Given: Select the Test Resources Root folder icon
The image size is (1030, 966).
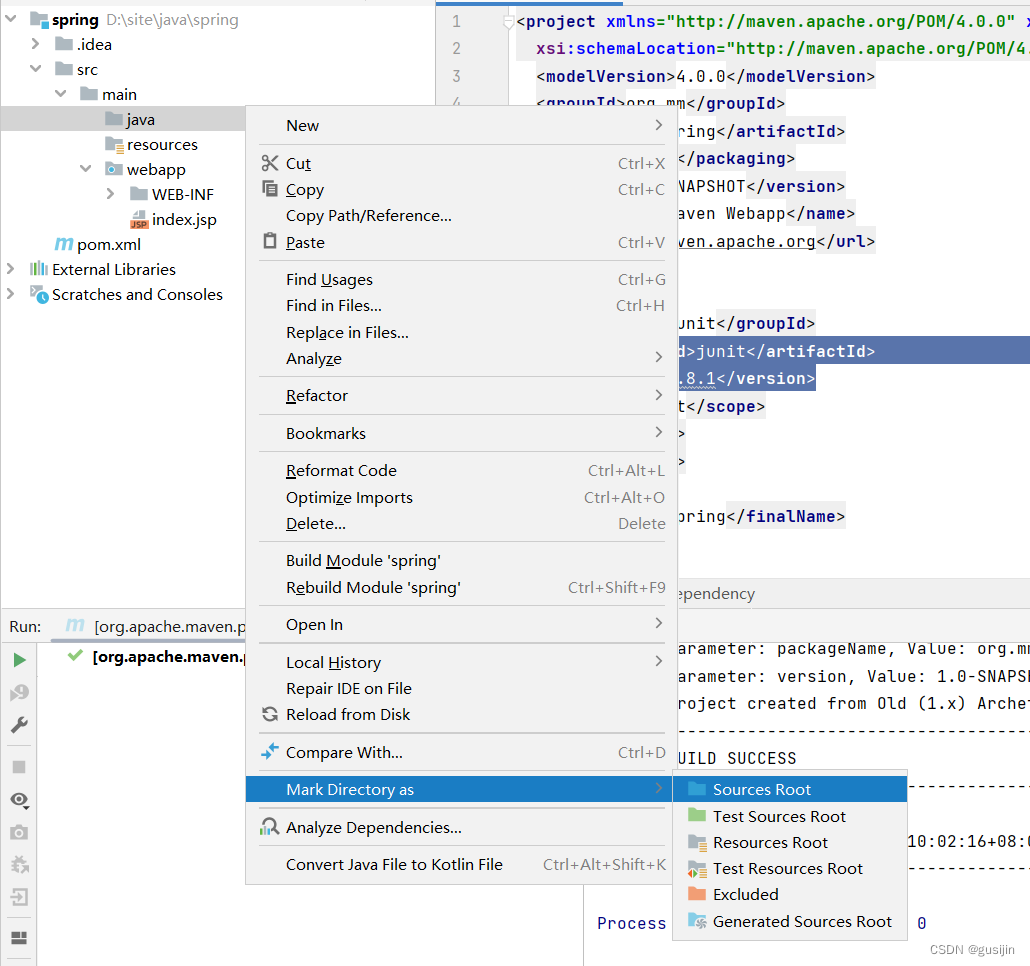Looking at the screenshot, I should [x=696, y=869].
